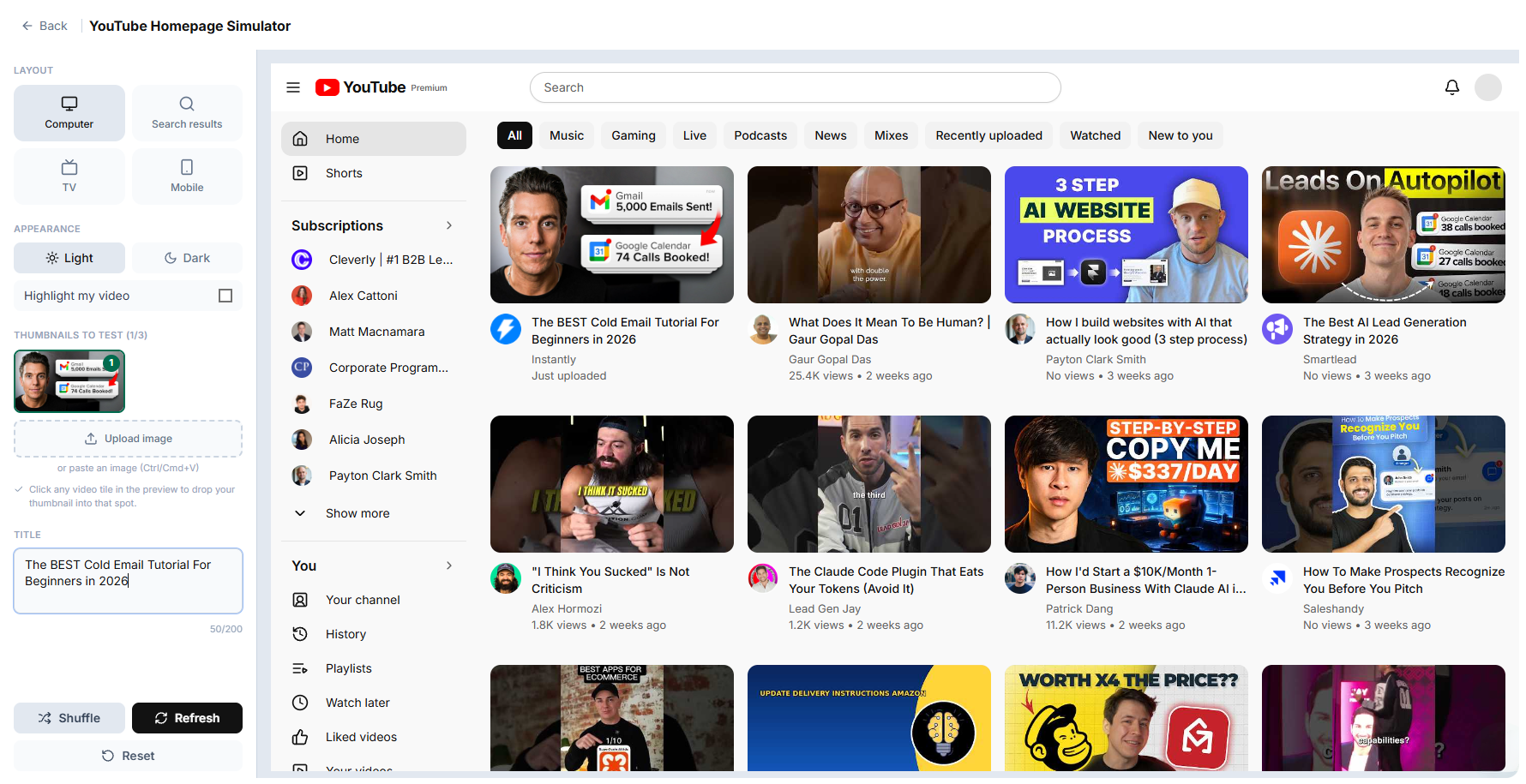Select Recently uploaded filter chip
Image resolution: width=1526 pixels, height=784 pixels.
tap(989, 135)
